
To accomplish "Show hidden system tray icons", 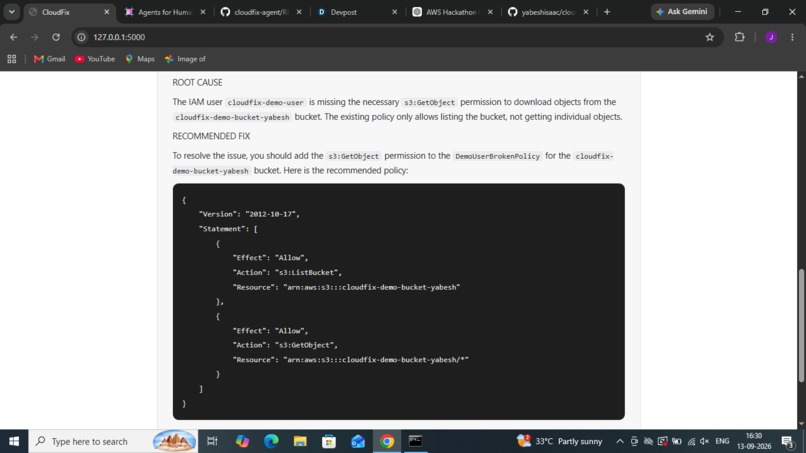I will pos(620,441).
